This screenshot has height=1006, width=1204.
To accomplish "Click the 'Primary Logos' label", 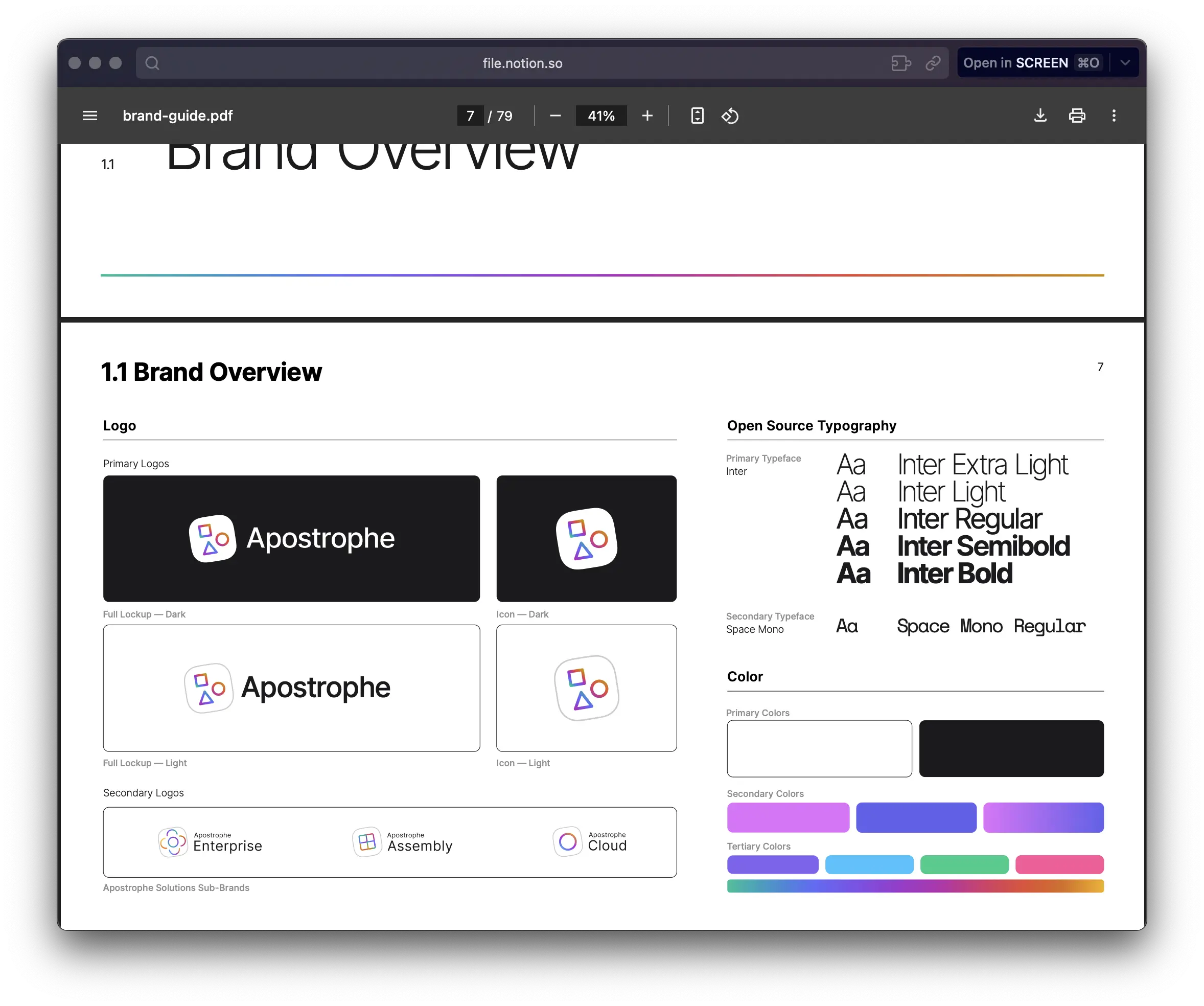I will coord(136,464).
